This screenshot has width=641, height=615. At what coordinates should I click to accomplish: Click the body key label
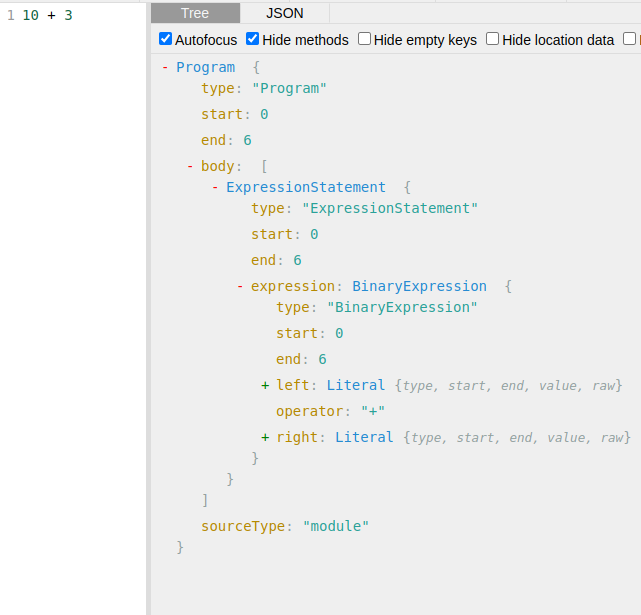[217, 166]
